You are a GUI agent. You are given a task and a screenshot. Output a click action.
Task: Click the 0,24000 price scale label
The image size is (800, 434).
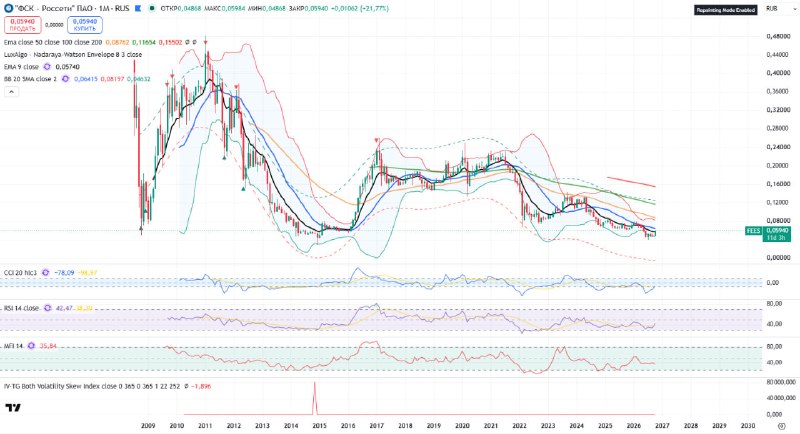click(x=779, y=147)
